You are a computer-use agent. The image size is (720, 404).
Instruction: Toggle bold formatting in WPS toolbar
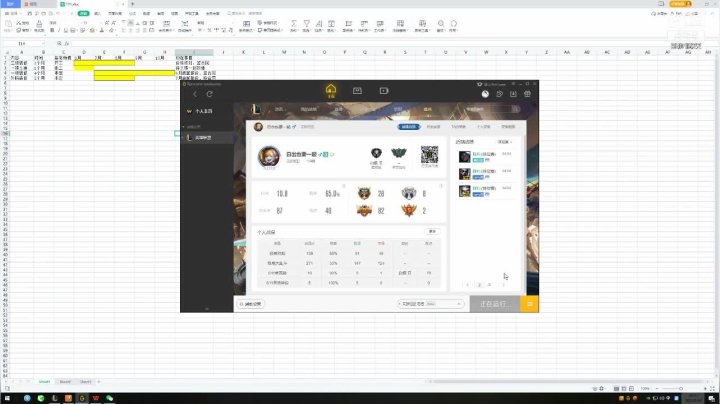coord(52,30)
